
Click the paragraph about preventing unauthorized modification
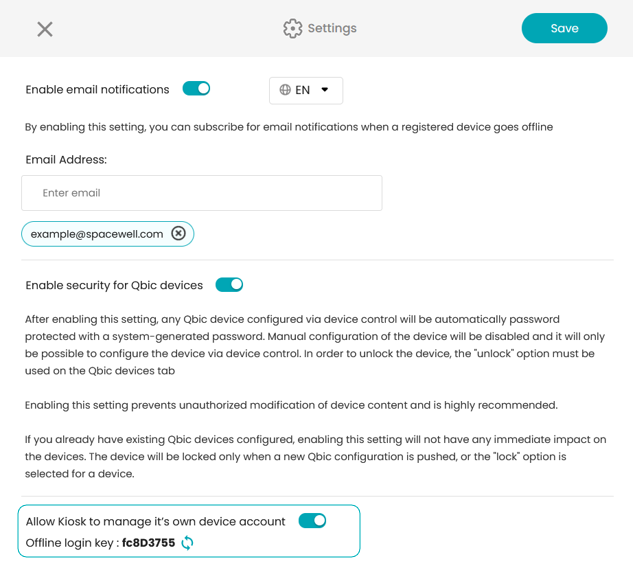tap(291, 405)
